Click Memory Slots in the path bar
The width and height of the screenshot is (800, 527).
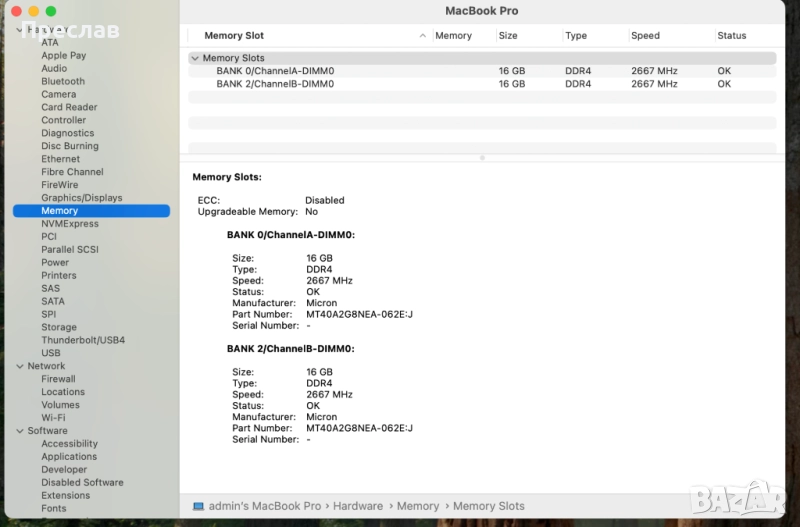[x=488, y=506]
